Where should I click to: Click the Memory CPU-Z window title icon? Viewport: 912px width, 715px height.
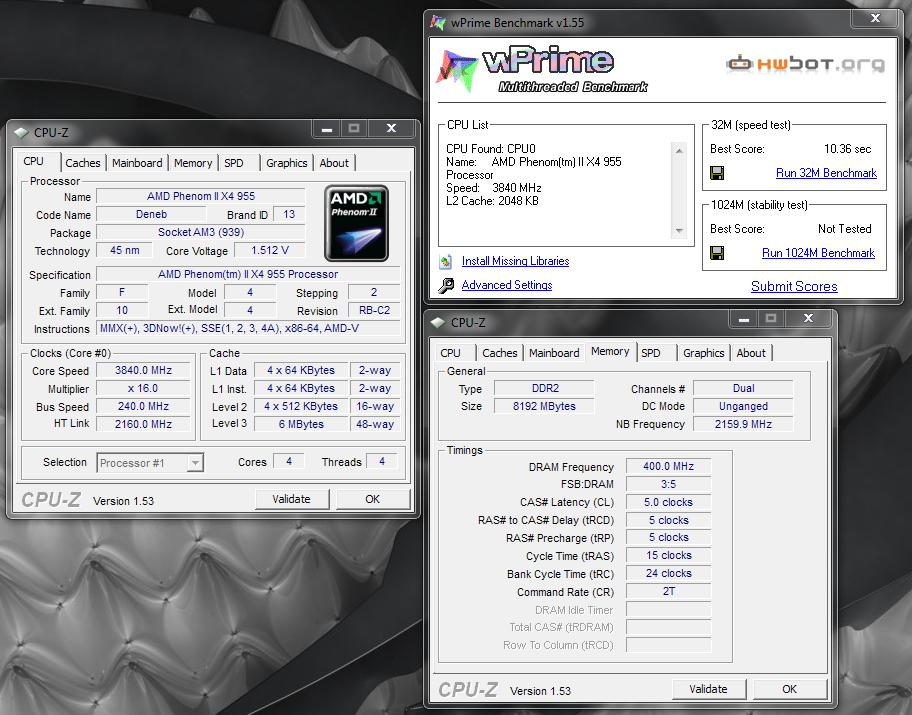coord(438,322)
